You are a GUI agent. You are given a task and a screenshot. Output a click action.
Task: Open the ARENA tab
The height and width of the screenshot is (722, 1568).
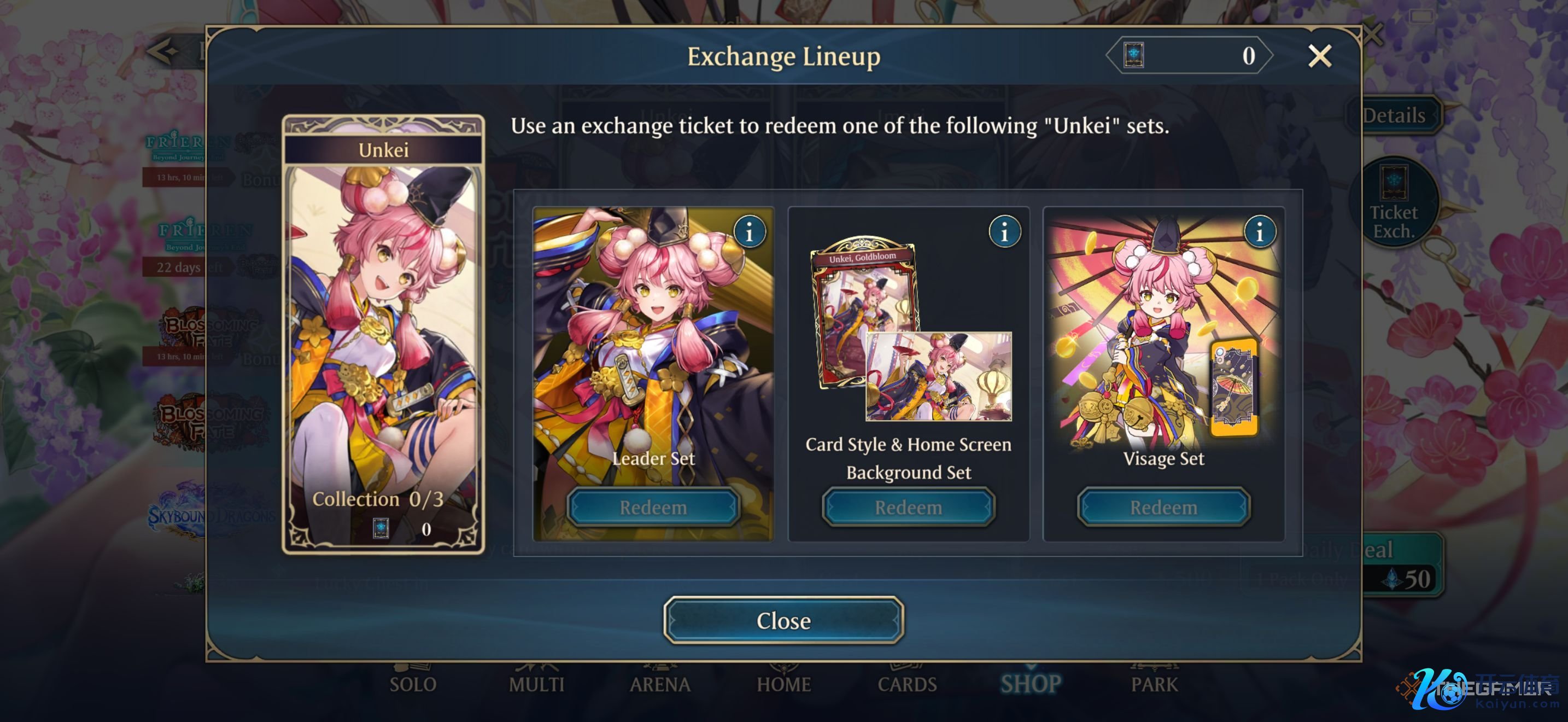click(x=660, y=684)
